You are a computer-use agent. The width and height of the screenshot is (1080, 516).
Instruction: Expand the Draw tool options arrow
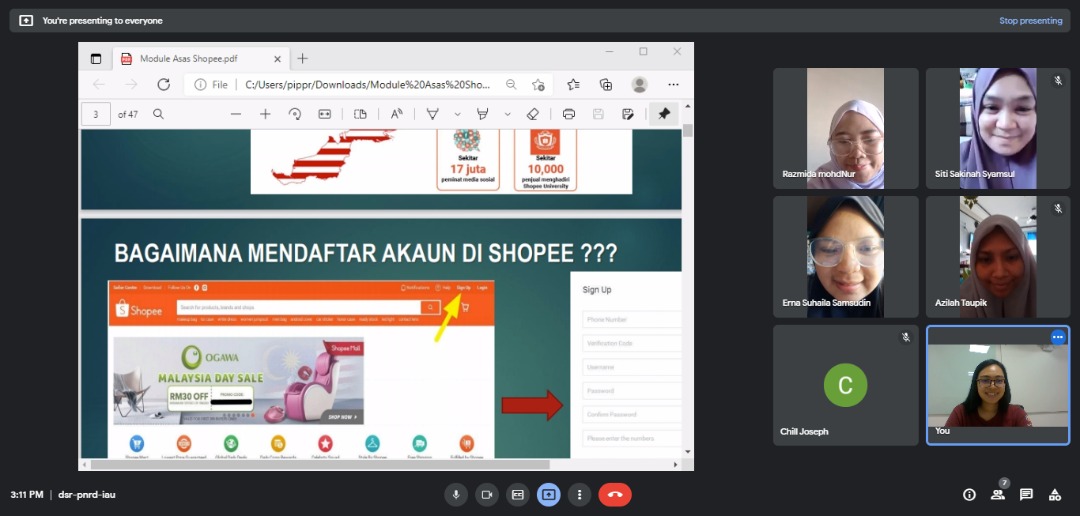pos(457,114)
